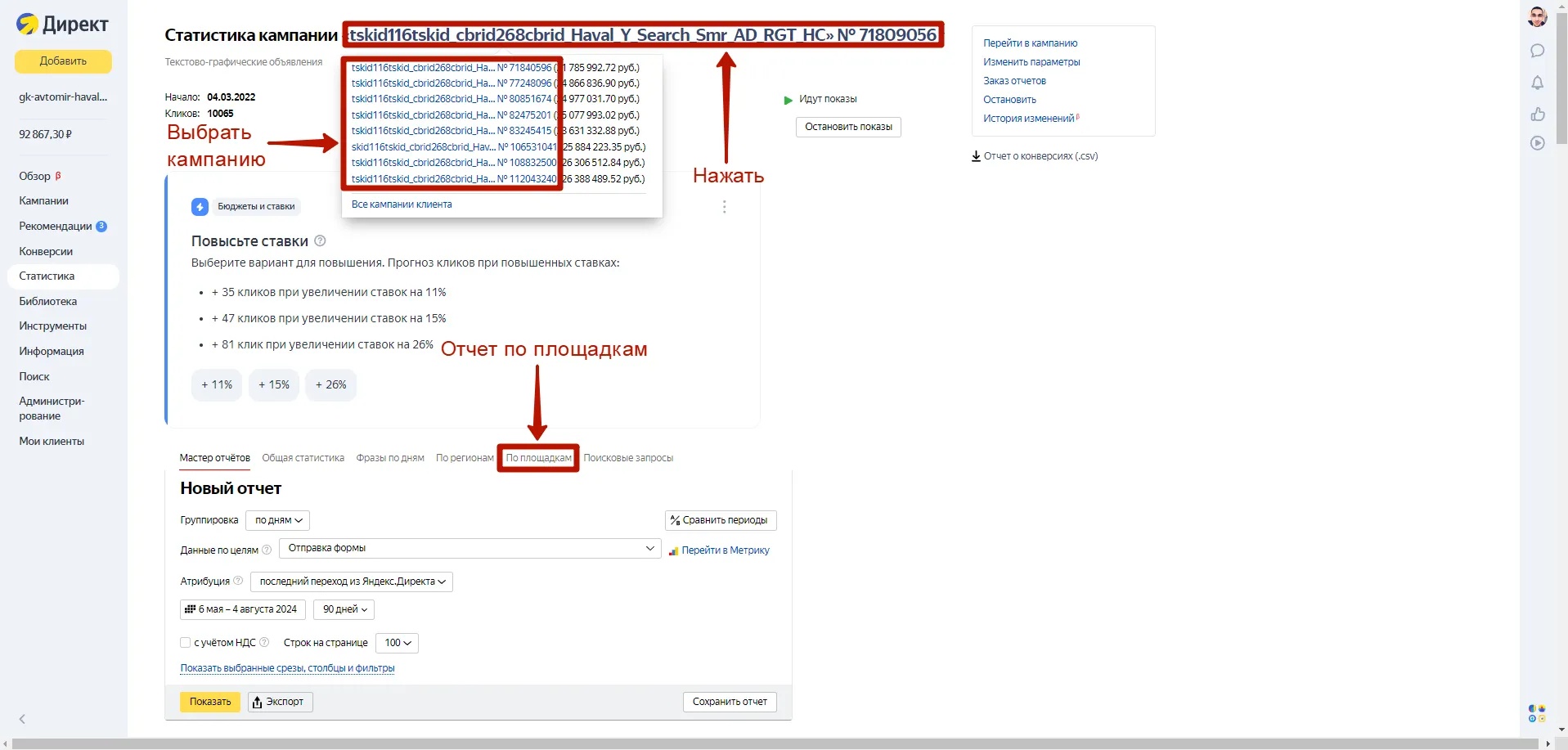Screen dimensions: 1568x750
Task: Click help icon next to Повысьте ставки
Action: (x=320, y=241)
